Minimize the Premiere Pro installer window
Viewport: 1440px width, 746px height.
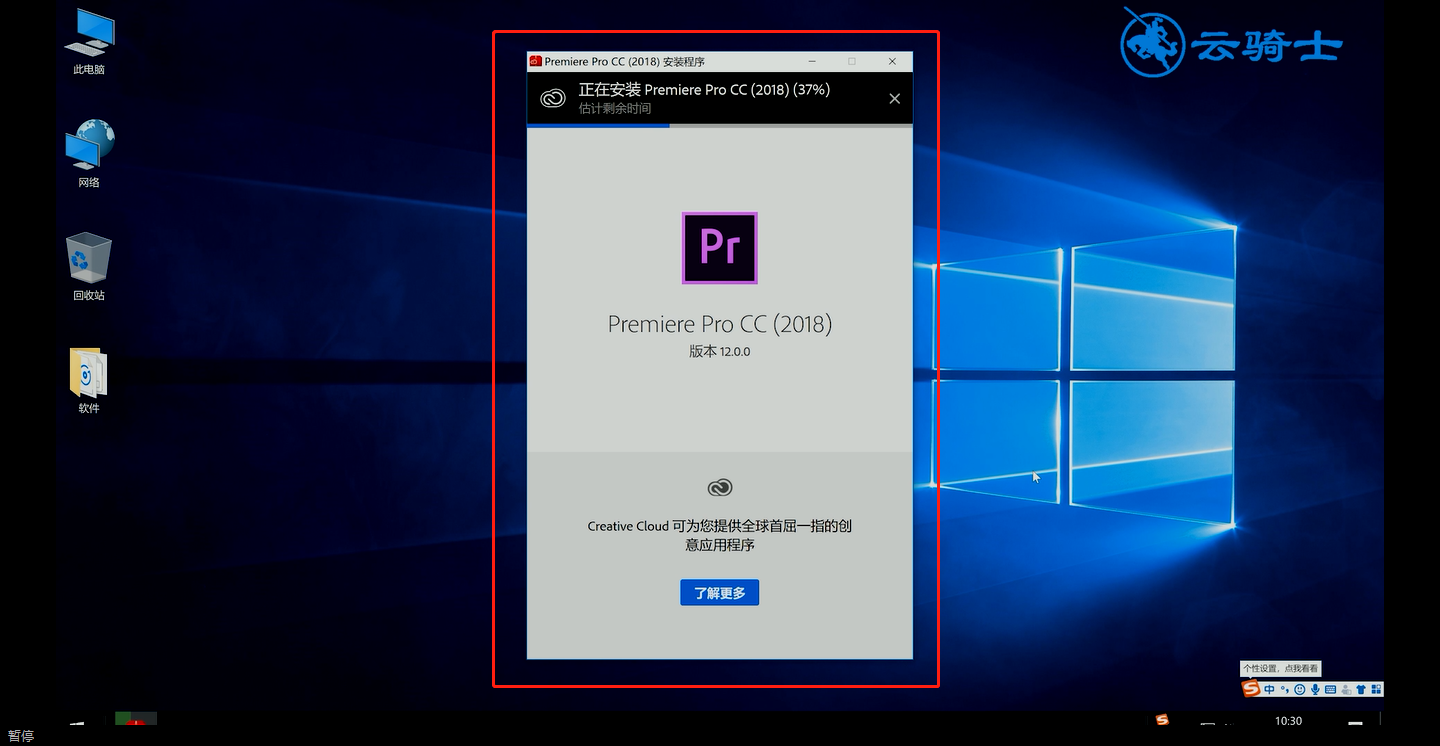click(x=813, y=62)
